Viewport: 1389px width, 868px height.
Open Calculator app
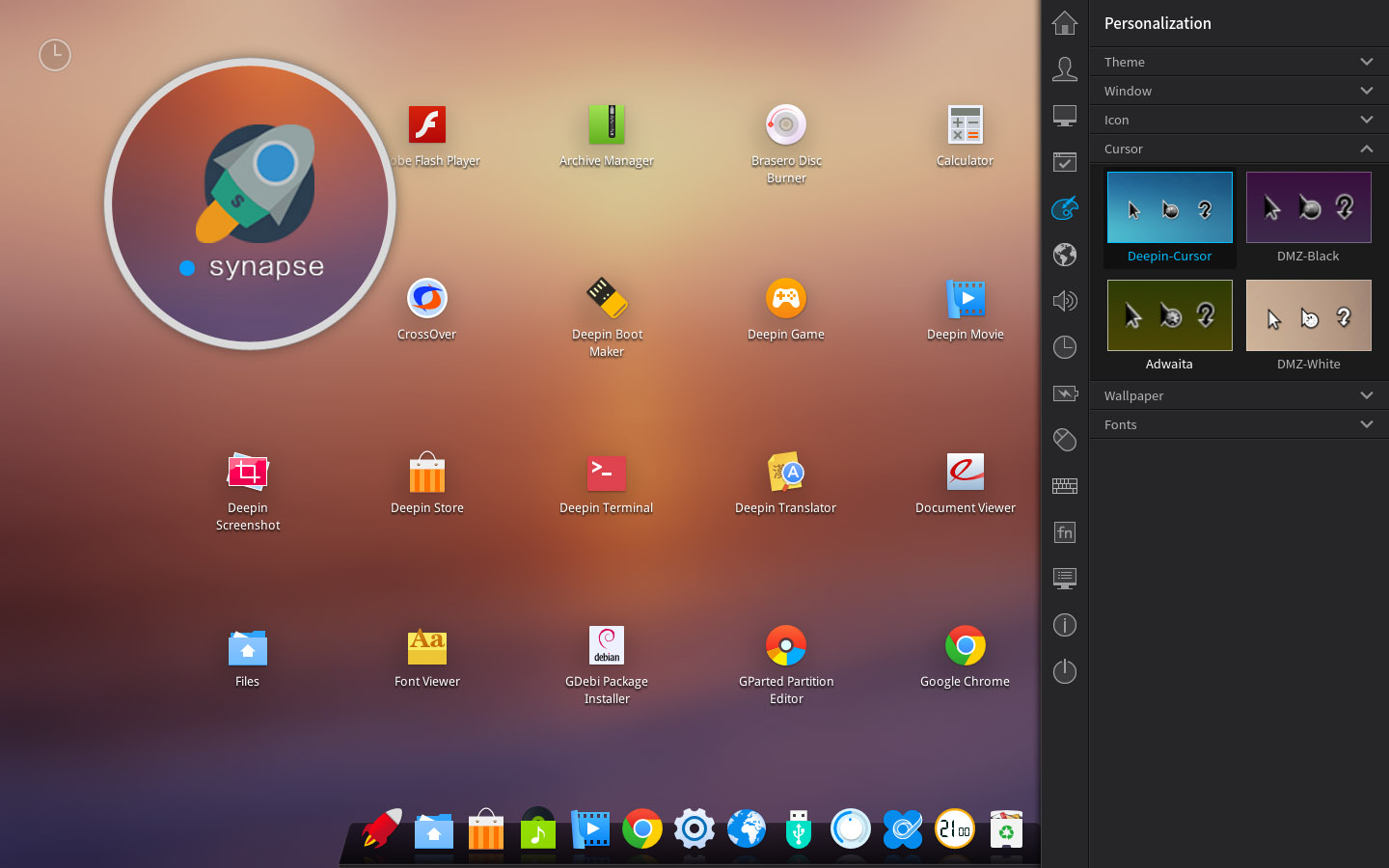[x=966, y=124]
